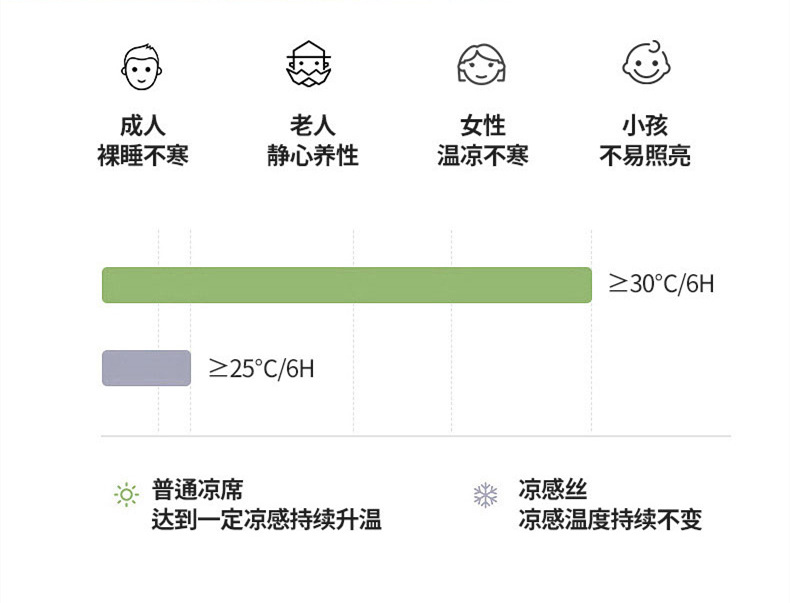Click the baby face icon
The height and width of the screenshot is (603, 790).
pos(643,65)
